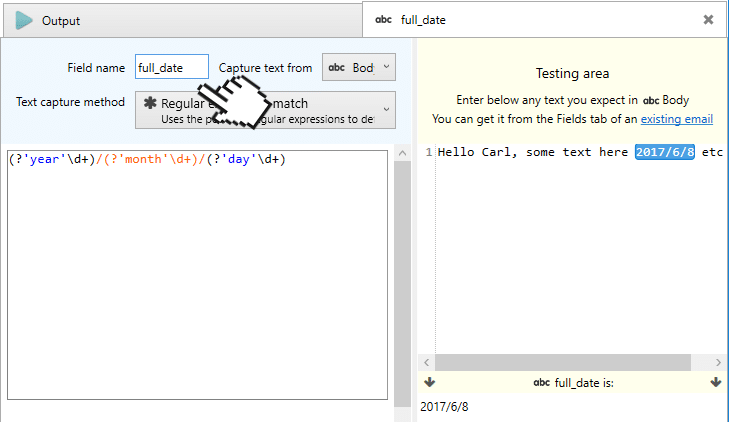Image resolution: width=729 pixels, height=422 pixels.
Task: Click line number 1 in testing area
Action: coord(429,152)
